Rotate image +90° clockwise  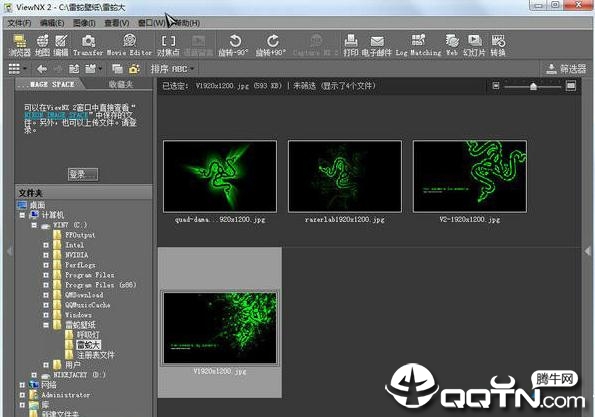tap(271, 45)
